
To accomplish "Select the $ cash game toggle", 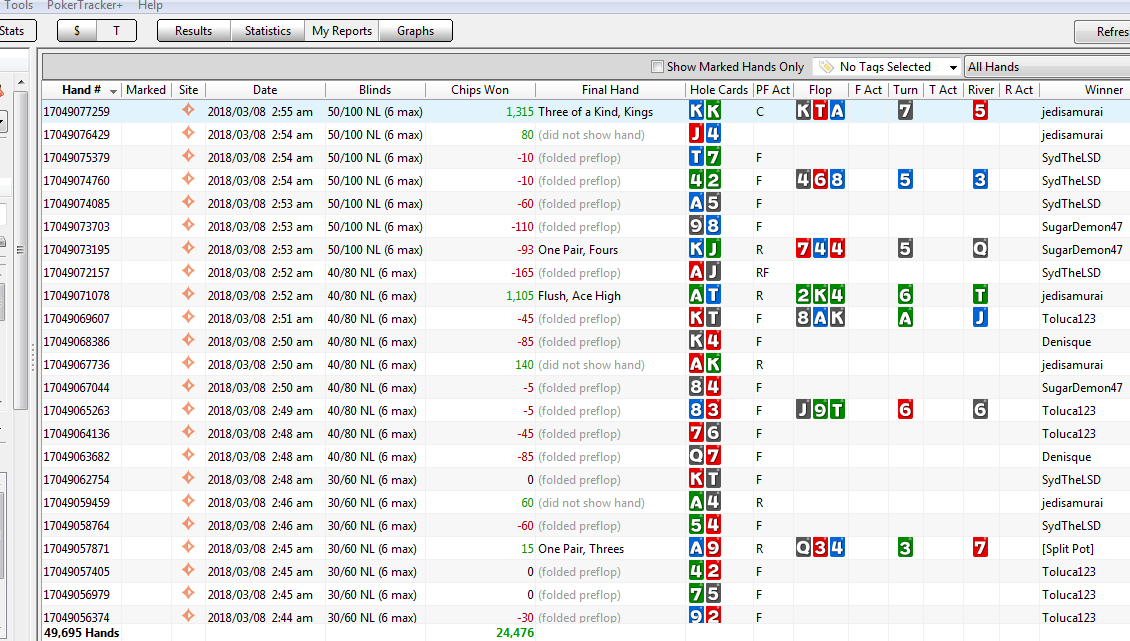I will coord(76,30).
